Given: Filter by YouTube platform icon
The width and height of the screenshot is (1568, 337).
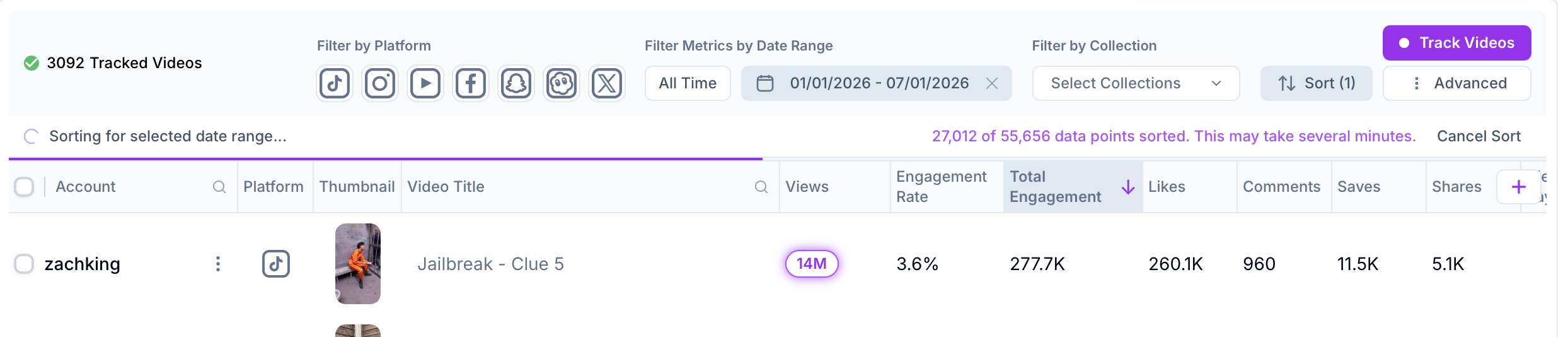Looking at the screenshot, I should point(425,83).
